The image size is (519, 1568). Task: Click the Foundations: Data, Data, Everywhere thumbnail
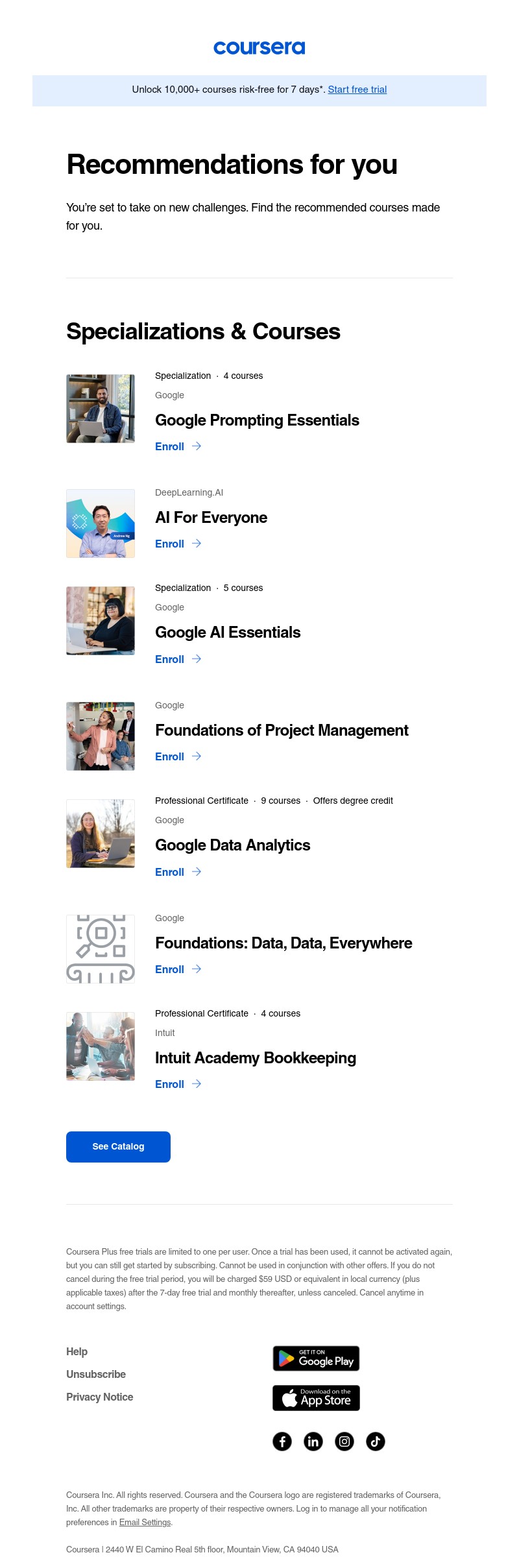coord(101,949)
